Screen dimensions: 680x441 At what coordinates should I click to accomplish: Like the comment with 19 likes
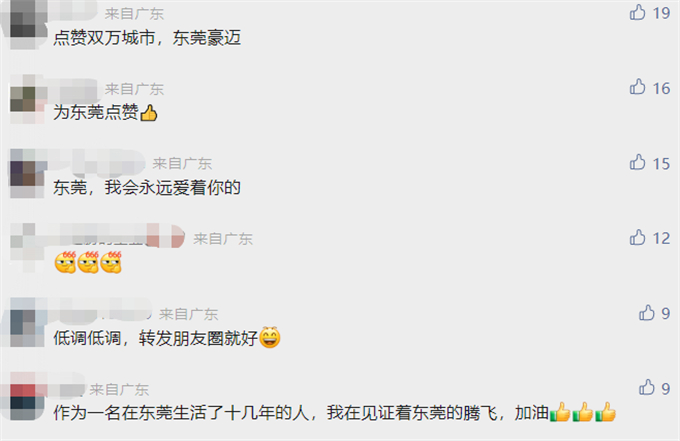click(637, 13)
